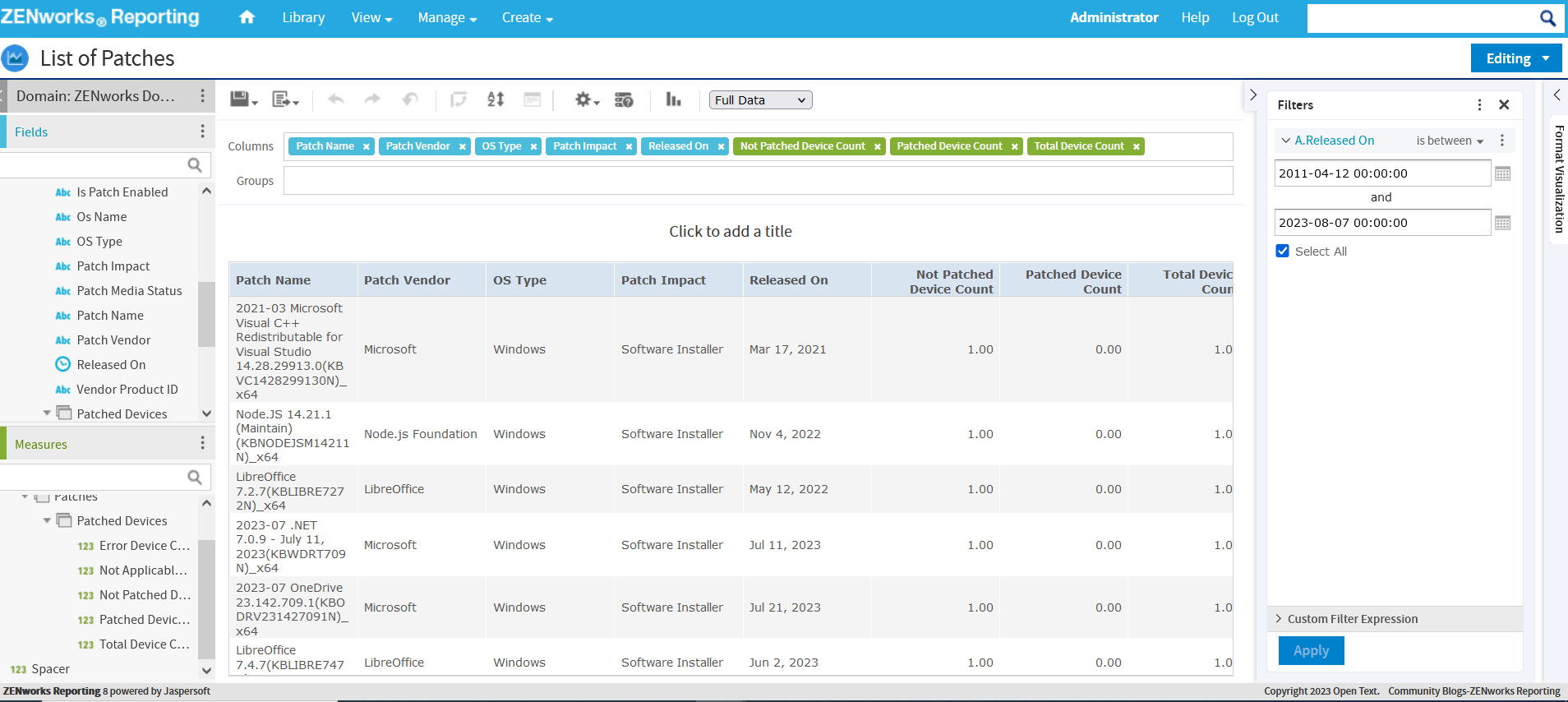Expand the Format Visualization panel arrow
Viewport: 1568px width, 702px height.
[1556, 95]
